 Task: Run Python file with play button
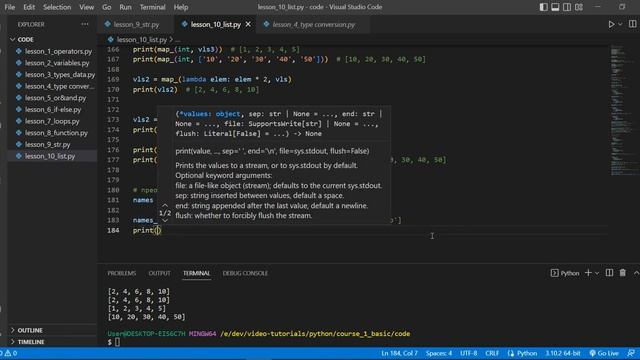click(611, 24)
